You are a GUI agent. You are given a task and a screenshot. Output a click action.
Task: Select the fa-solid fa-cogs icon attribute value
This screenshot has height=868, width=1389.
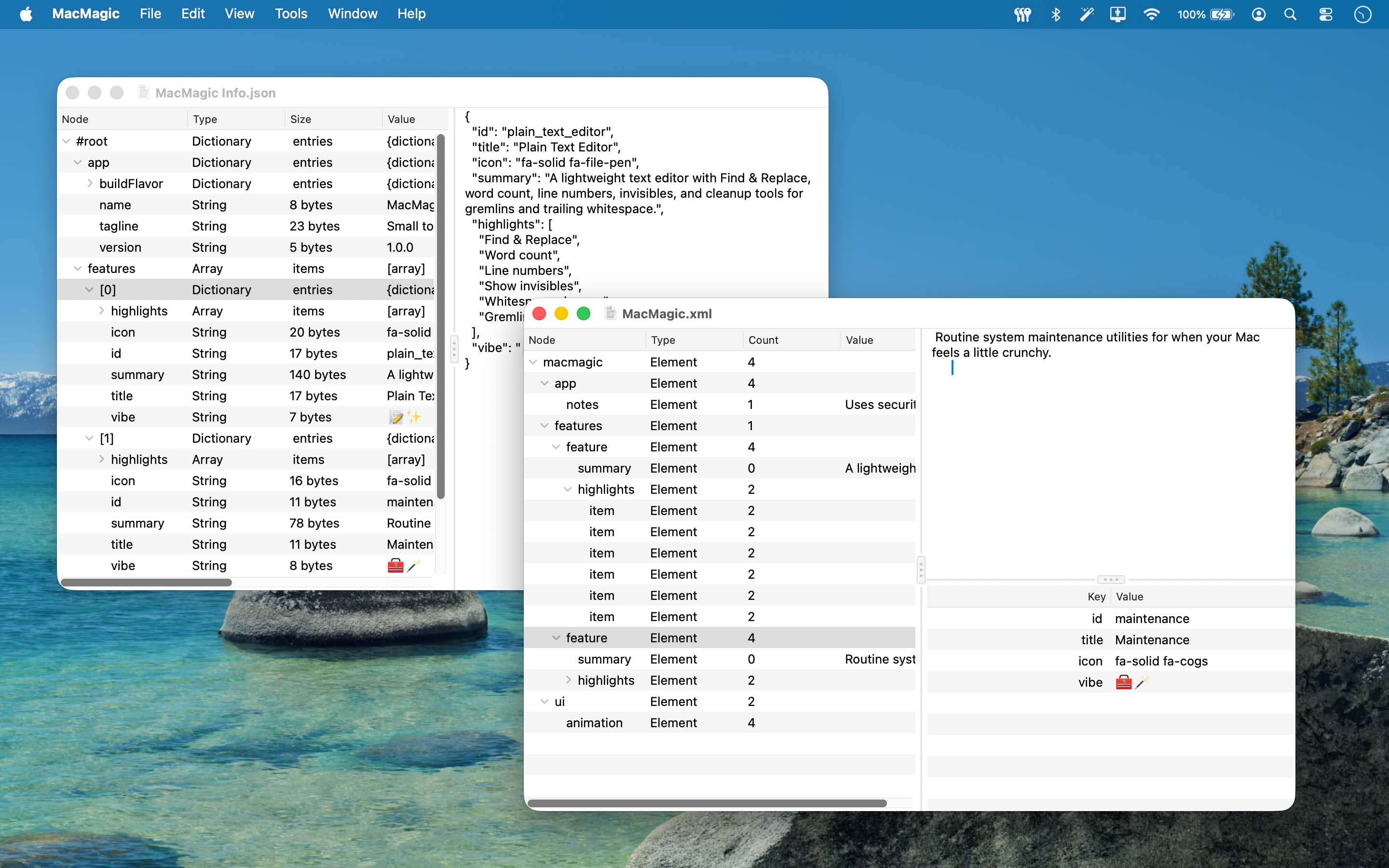click(x=1160, y=661)
